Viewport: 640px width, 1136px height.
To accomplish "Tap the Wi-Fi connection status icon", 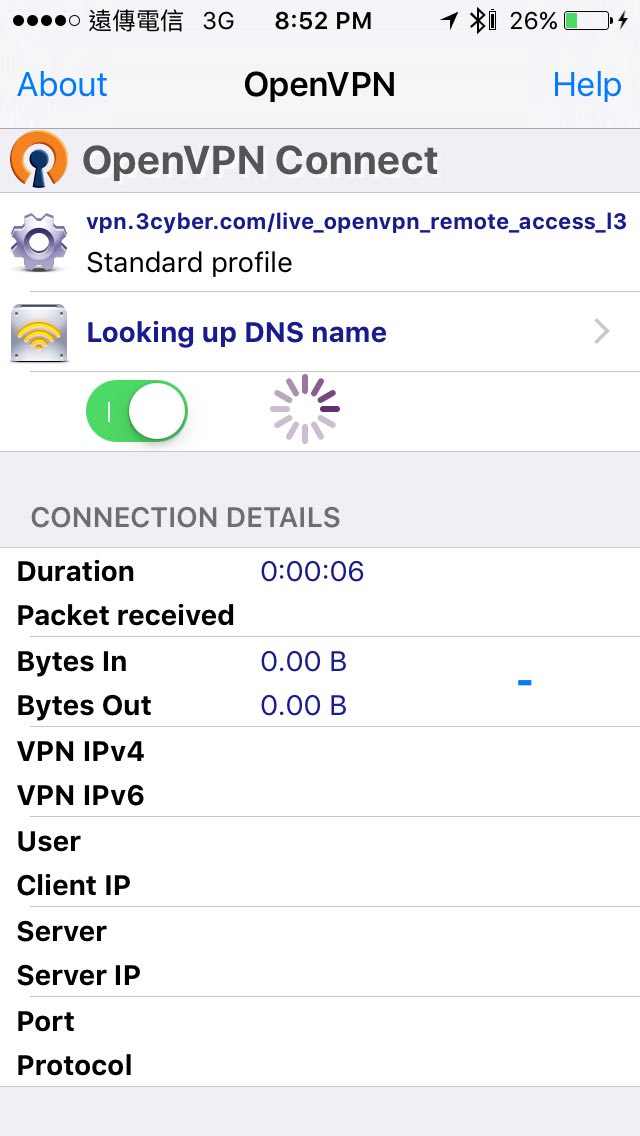I will [39, 332].
